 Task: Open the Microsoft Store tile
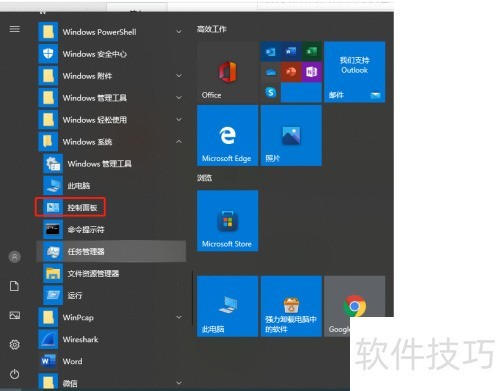[228, 221]
